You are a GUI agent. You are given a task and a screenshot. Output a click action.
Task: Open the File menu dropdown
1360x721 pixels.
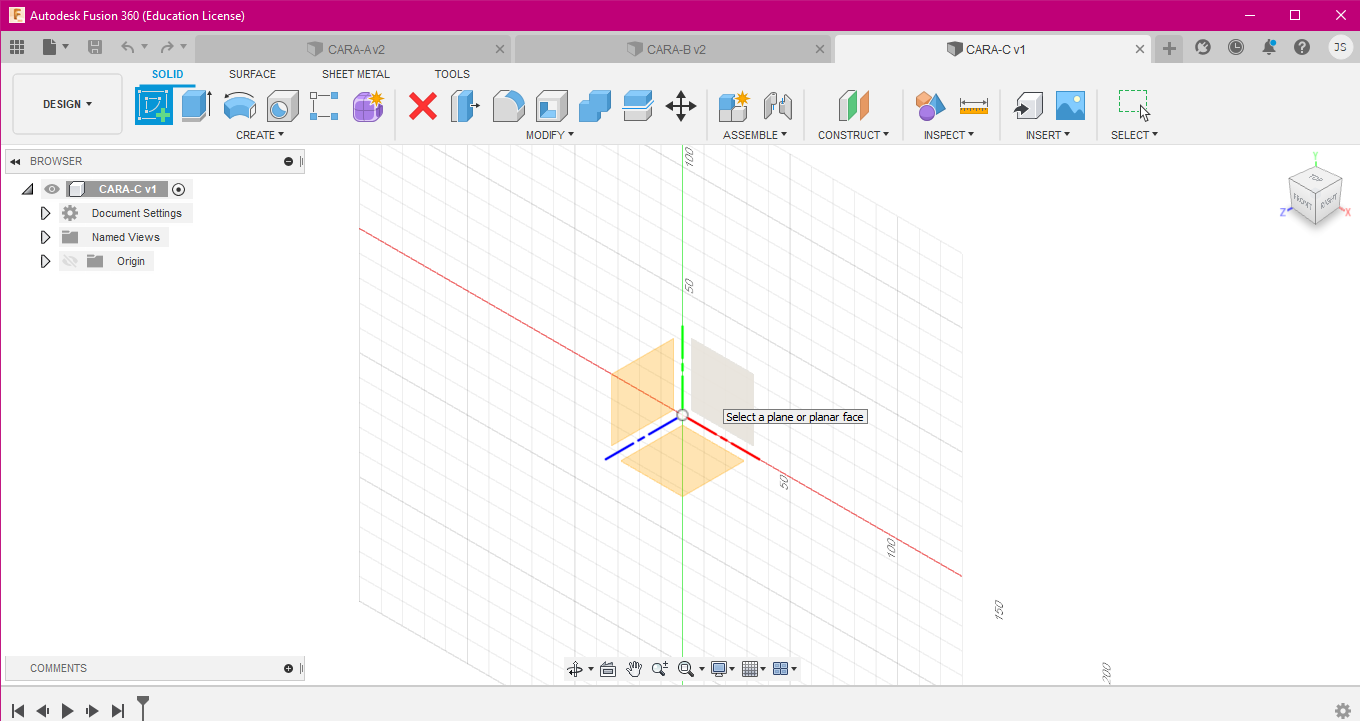click(x=56, y=47)
